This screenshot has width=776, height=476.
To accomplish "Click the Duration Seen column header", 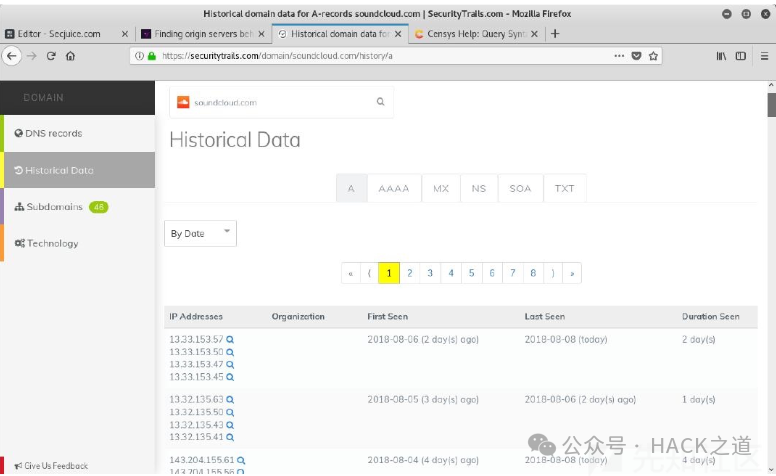I will (x=711, y=317).
